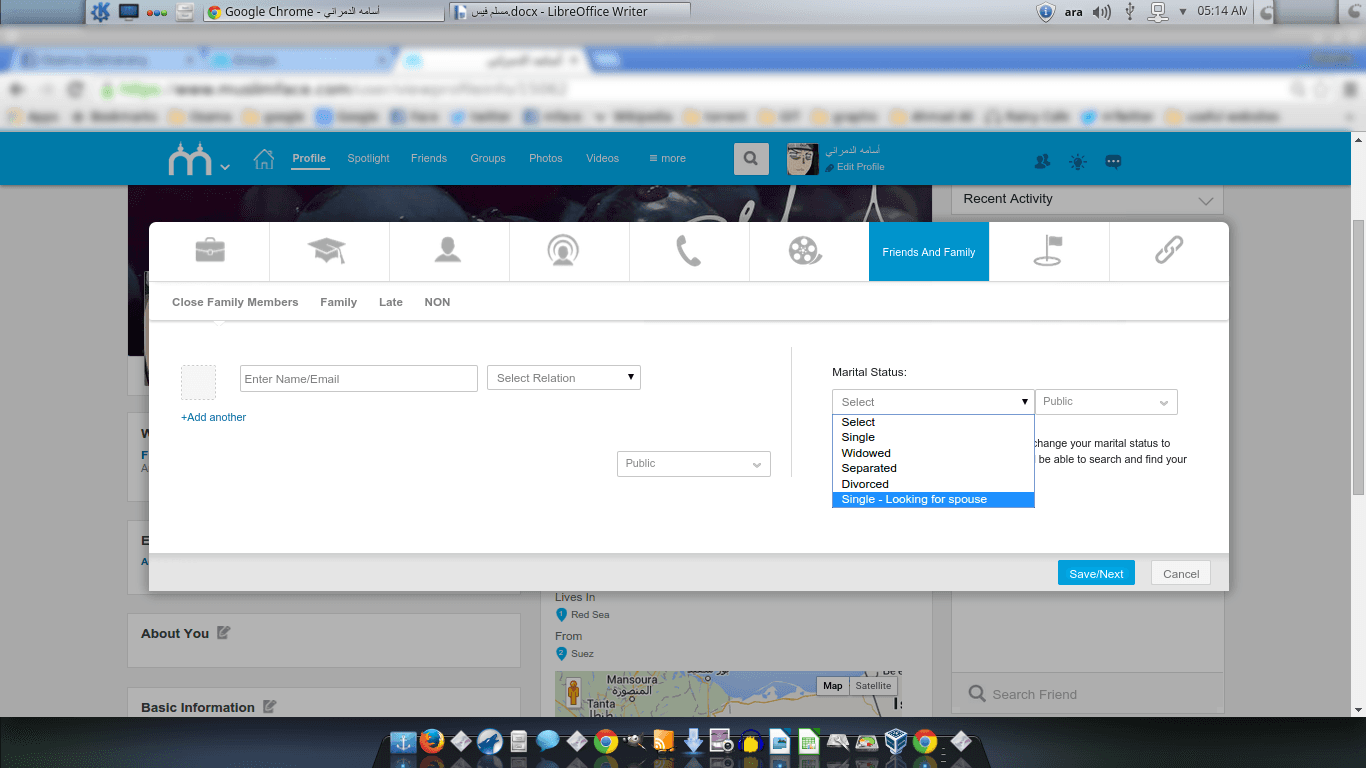Open the graduation cap education tab

[x=328, y=251]
